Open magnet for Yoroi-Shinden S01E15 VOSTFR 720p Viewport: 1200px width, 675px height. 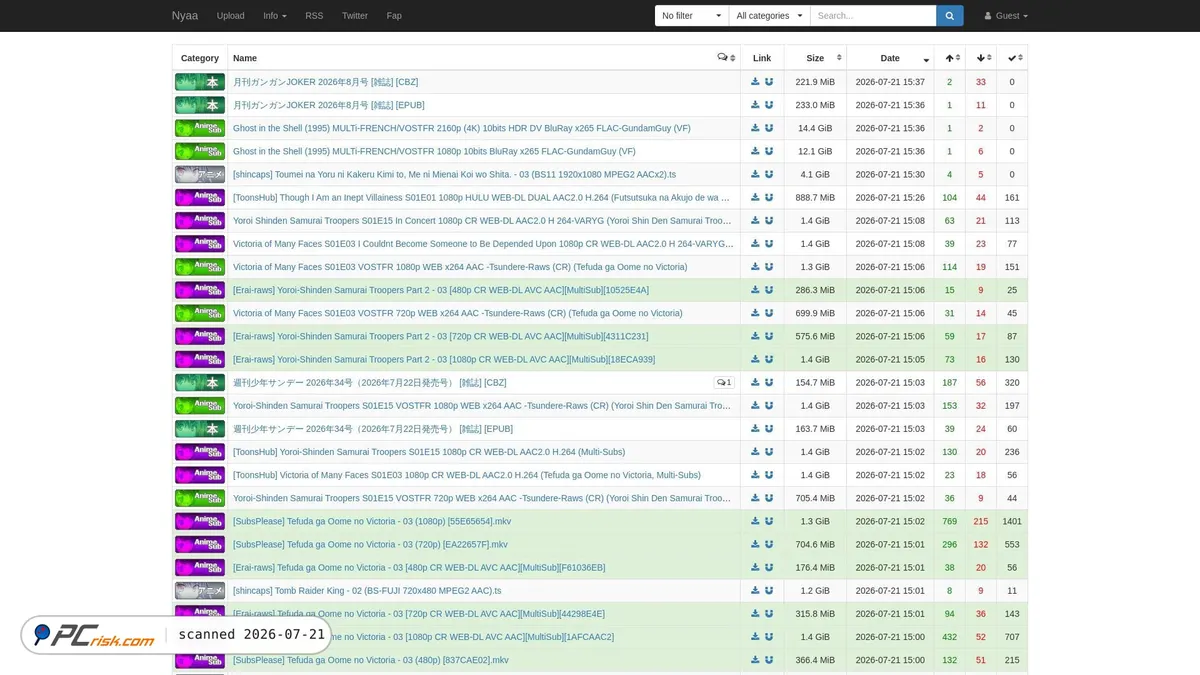(x=769, y=498)
